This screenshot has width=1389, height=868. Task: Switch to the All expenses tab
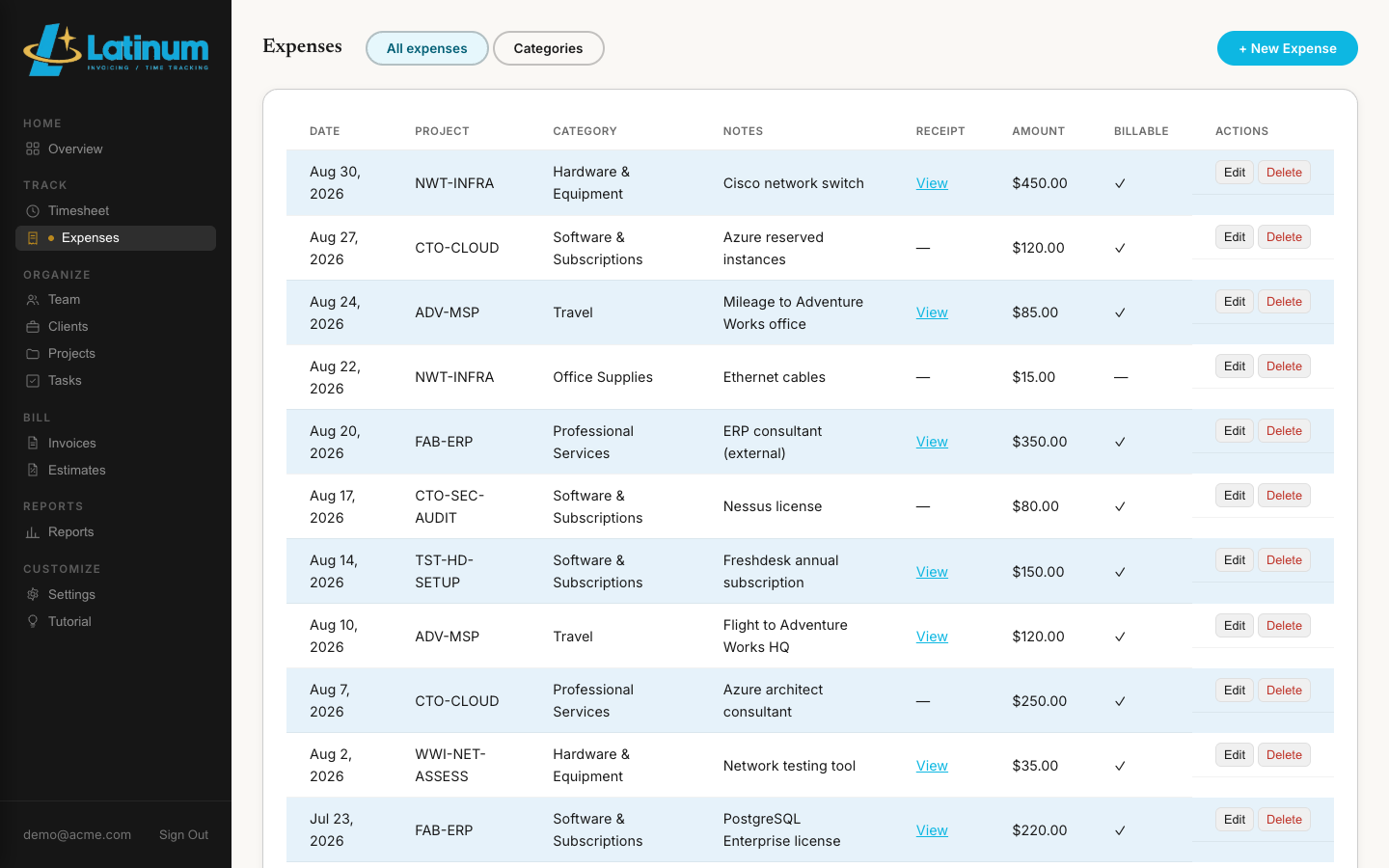427,48
